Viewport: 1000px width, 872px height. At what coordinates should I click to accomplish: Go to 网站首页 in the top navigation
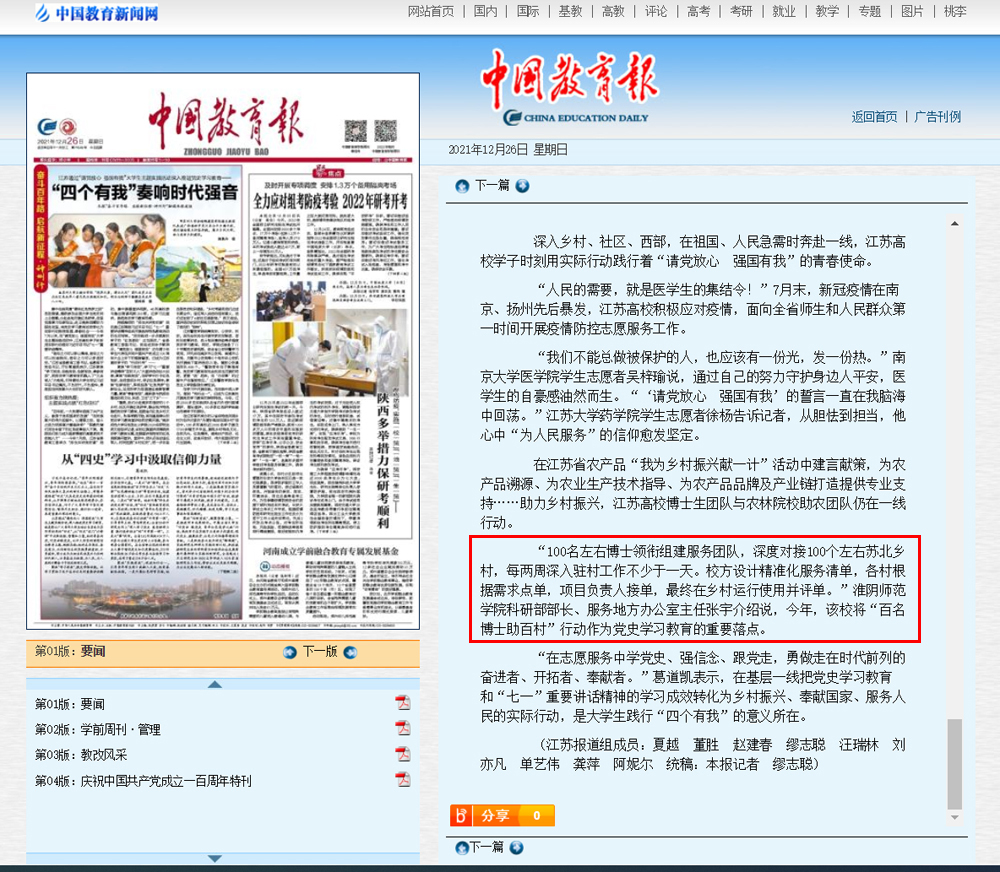click(x=431, y=12)
